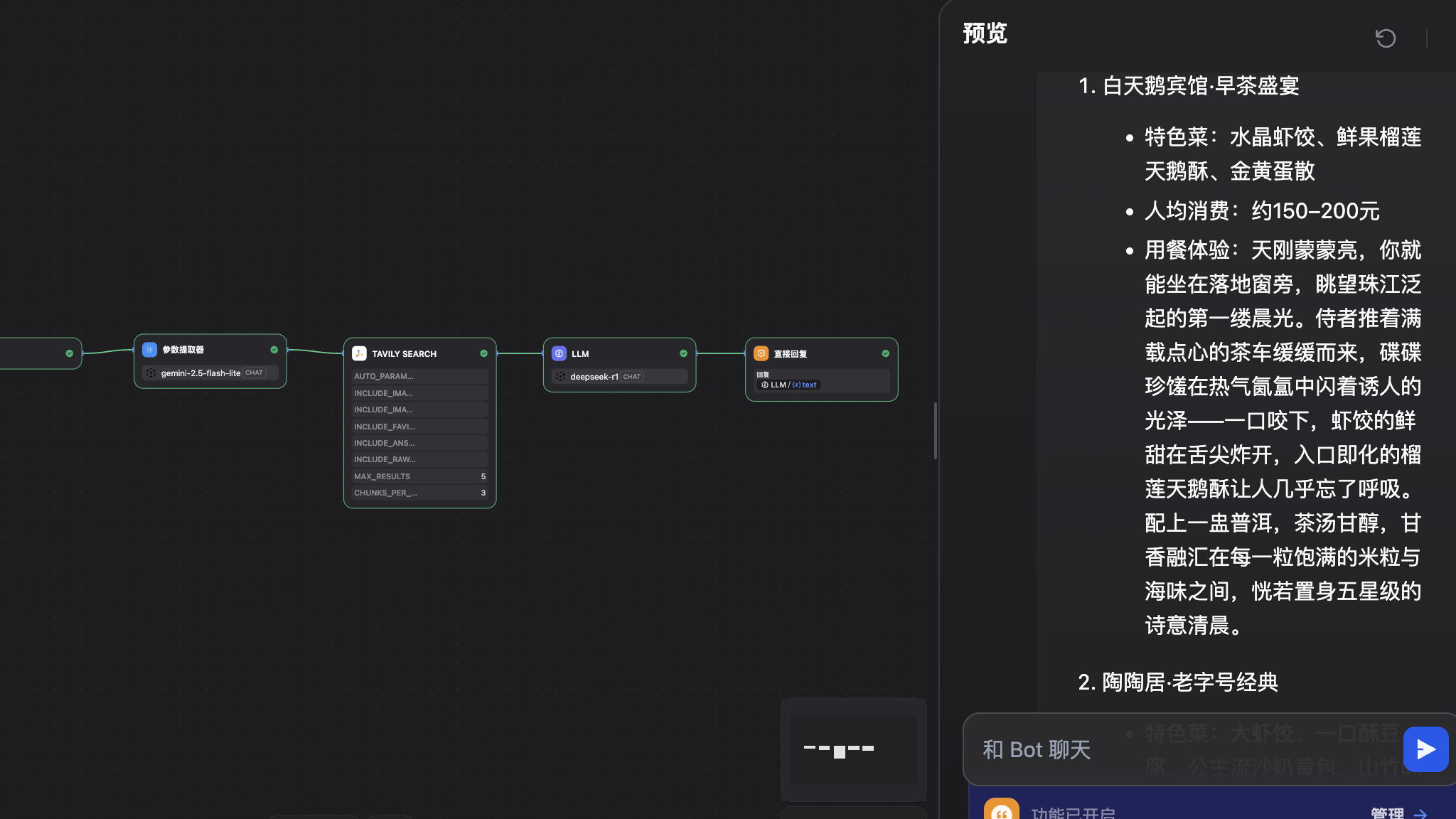
Task: Click the gemini-2.5-flash-lite model icon
Action: pyautogui.click(x=151, y=373)
